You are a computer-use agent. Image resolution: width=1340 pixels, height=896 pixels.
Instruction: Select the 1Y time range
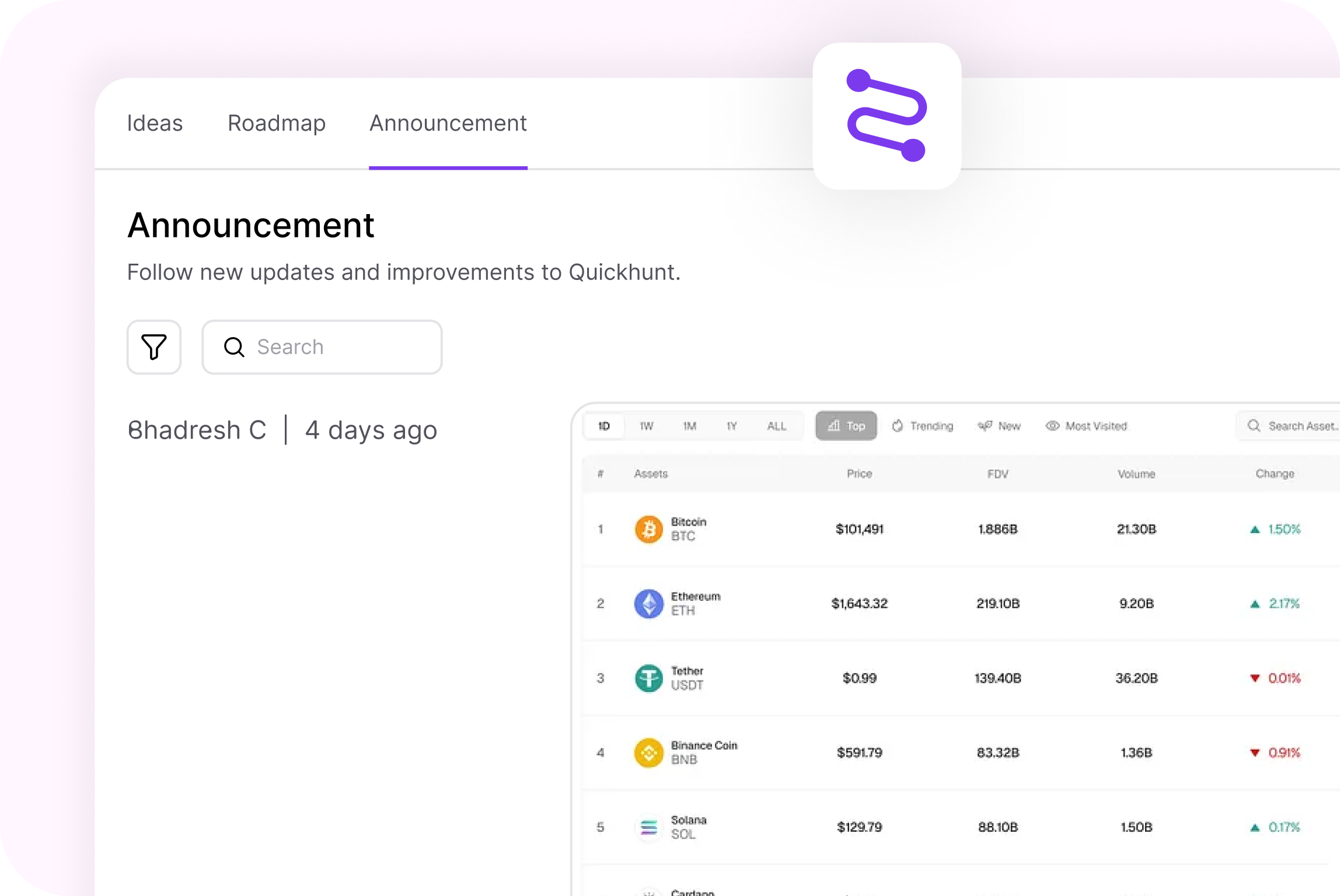(x=732, y=426)
